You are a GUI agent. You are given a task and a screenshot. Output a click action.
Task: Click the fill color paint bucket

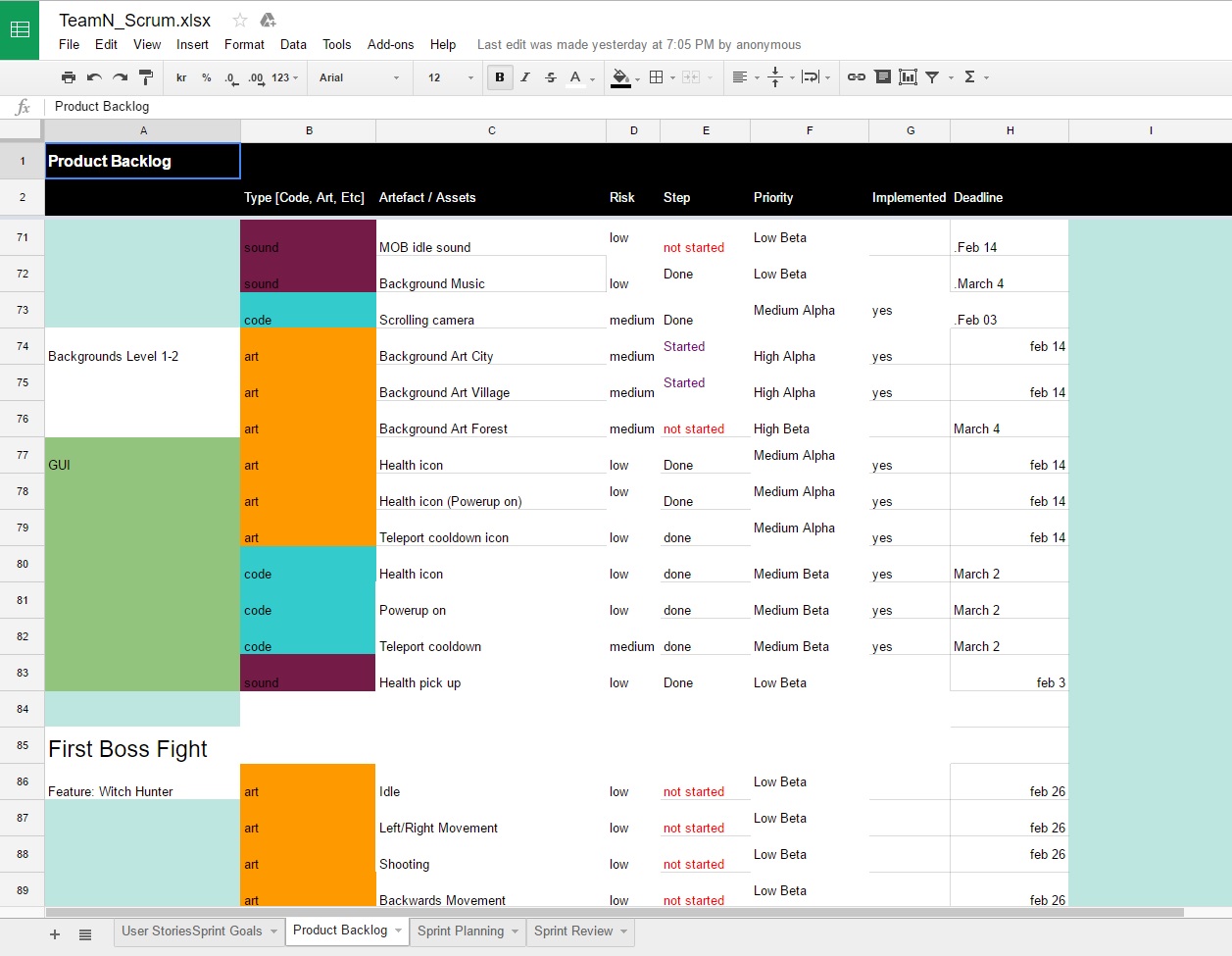(620, 77)
